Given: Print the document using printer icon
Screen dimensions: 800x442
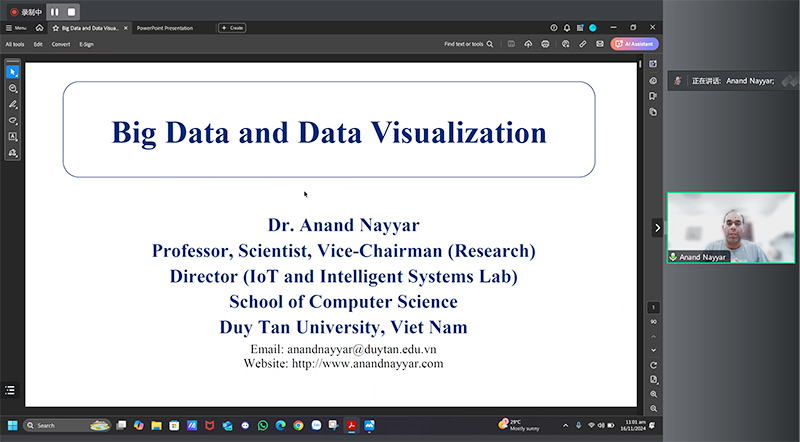Looking at the screenshot, I should (x=545, y=44).
